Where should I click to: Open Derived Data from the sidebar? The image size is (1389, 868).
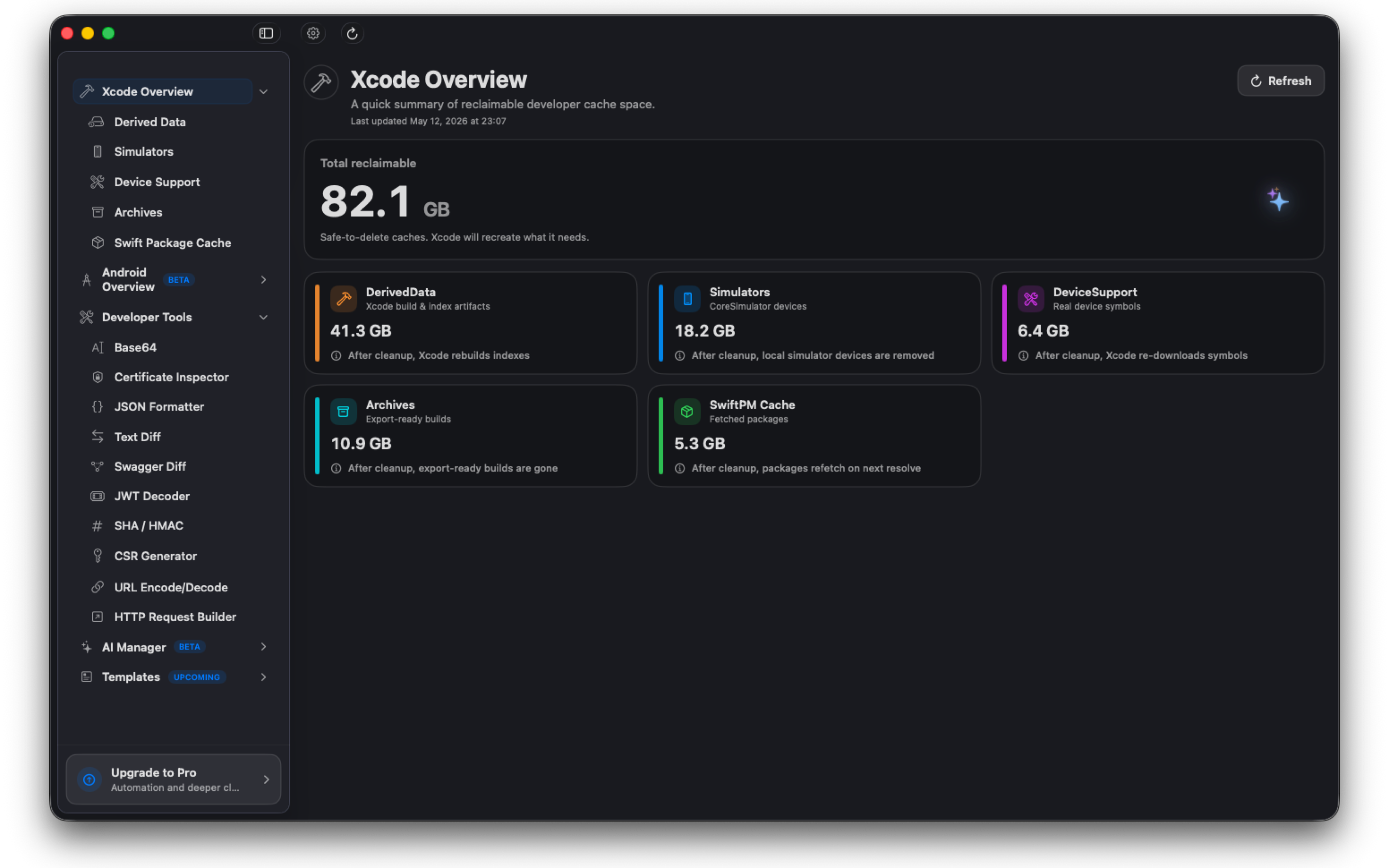(x=150, y=122)
